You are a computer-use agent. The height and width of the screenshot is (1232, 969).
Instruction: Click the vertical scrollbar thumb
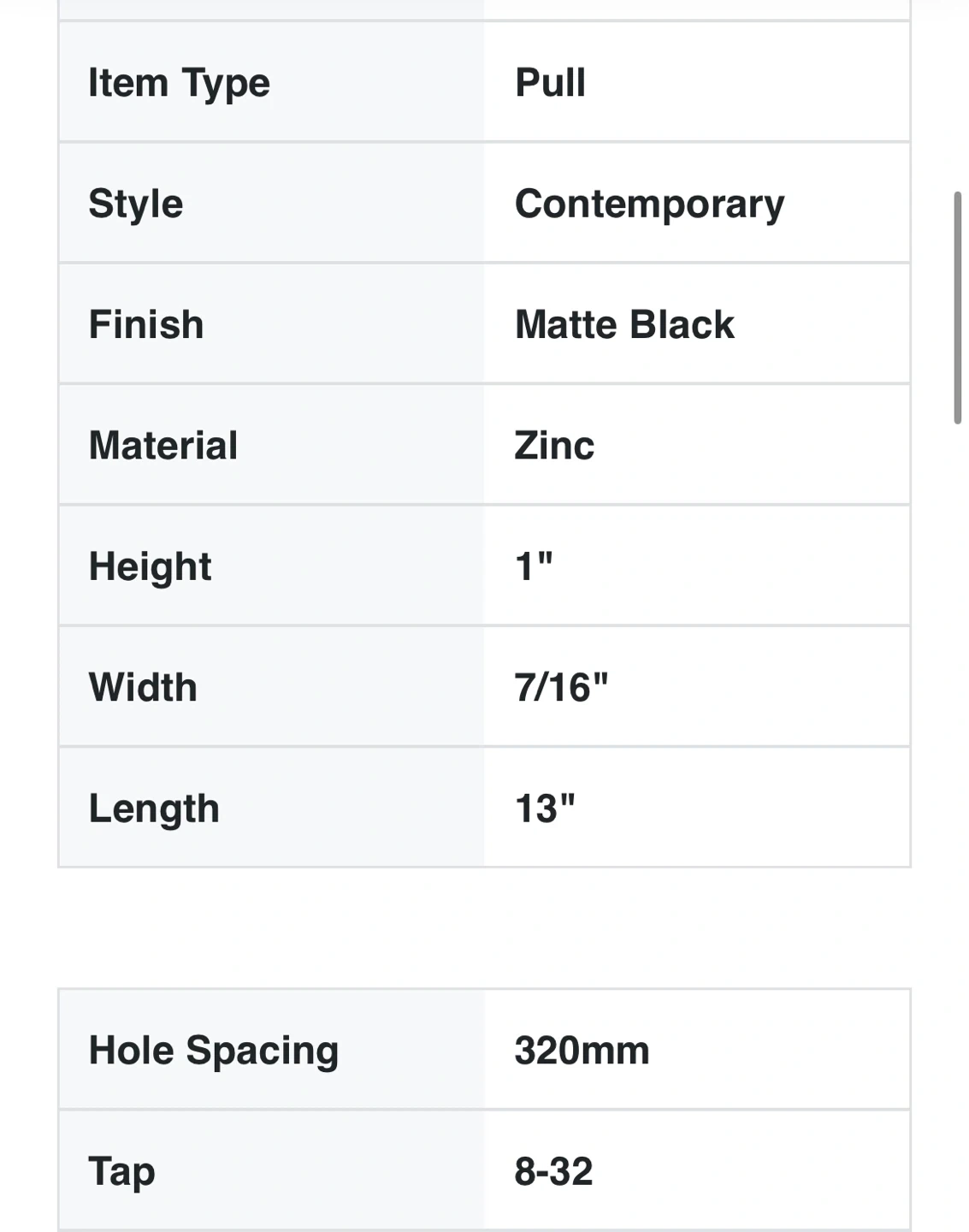(x=957, y=308)
